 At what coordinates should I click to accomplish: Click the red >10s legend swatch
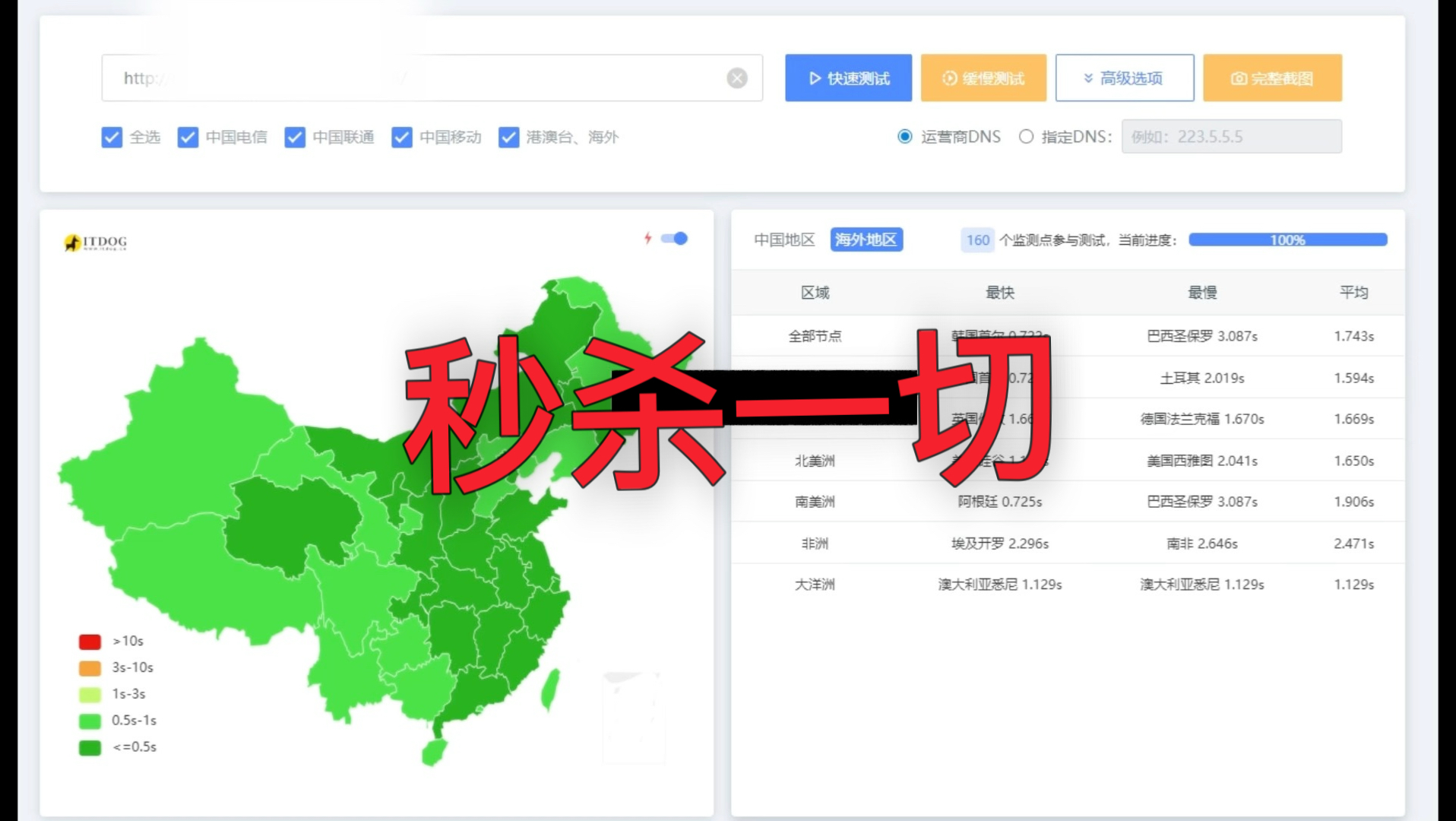click(90, 642)
